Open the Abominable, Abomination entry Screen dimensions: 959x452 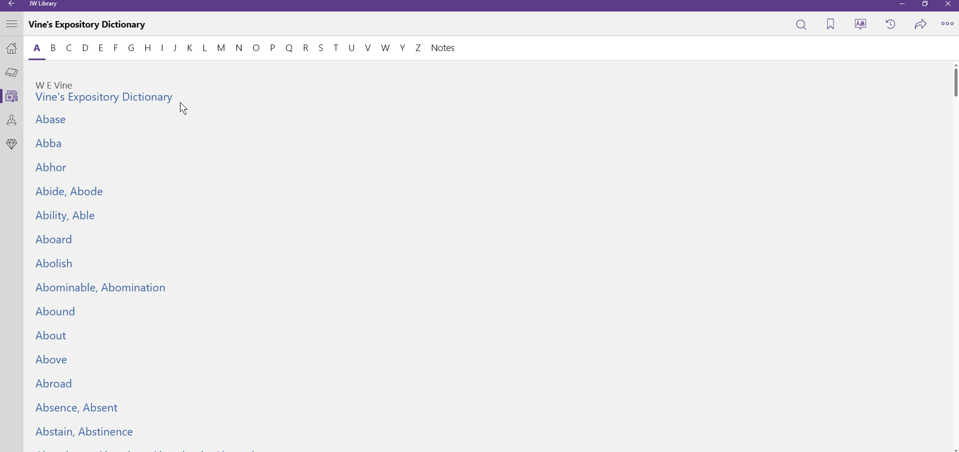pyautogui.click(x=100, y=287)
